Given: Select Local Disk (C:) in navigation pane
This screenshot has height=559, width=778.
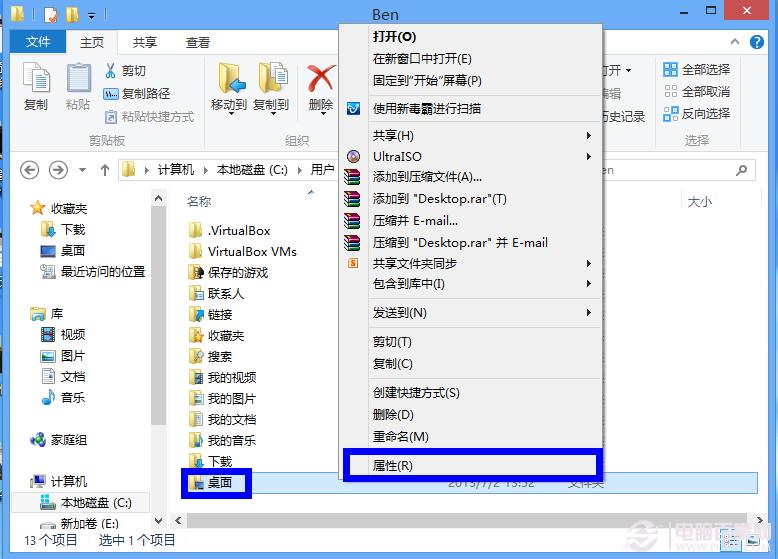Looking at the screenshot, I should 86,502.
